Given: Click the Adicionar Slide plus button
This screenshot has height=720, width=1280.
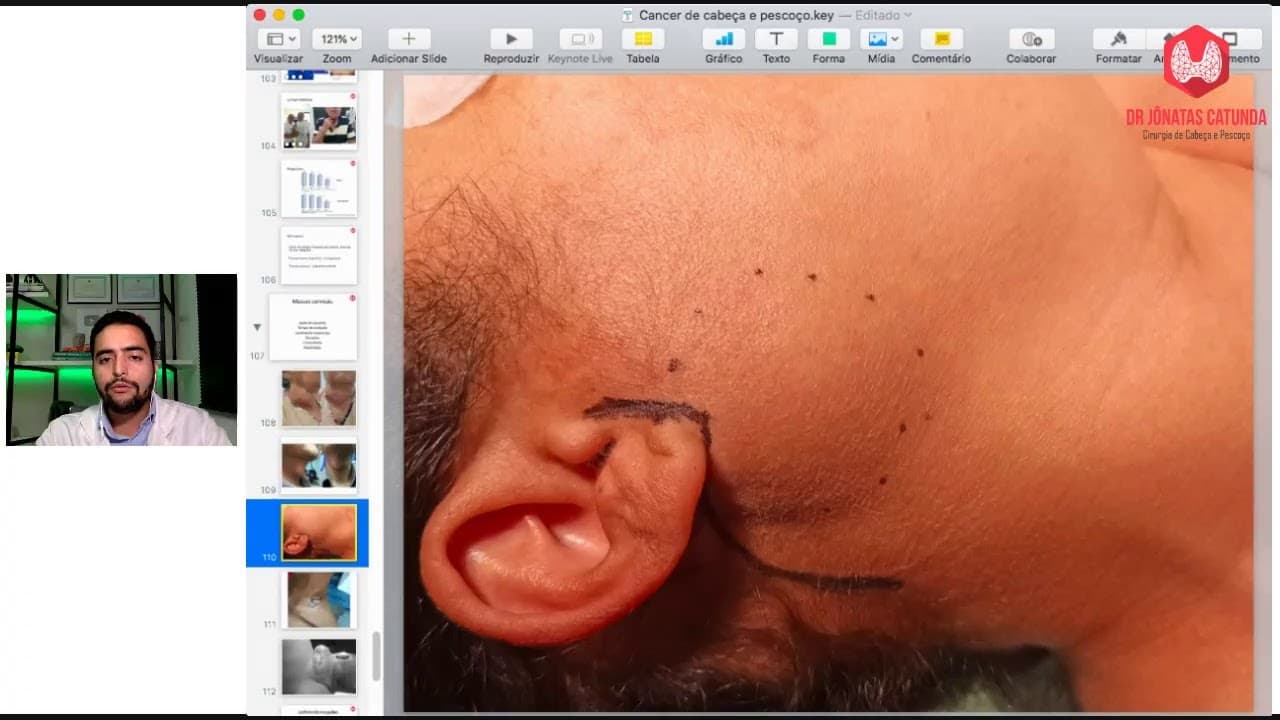Looking at the screenshot, I should coord(408,39).
